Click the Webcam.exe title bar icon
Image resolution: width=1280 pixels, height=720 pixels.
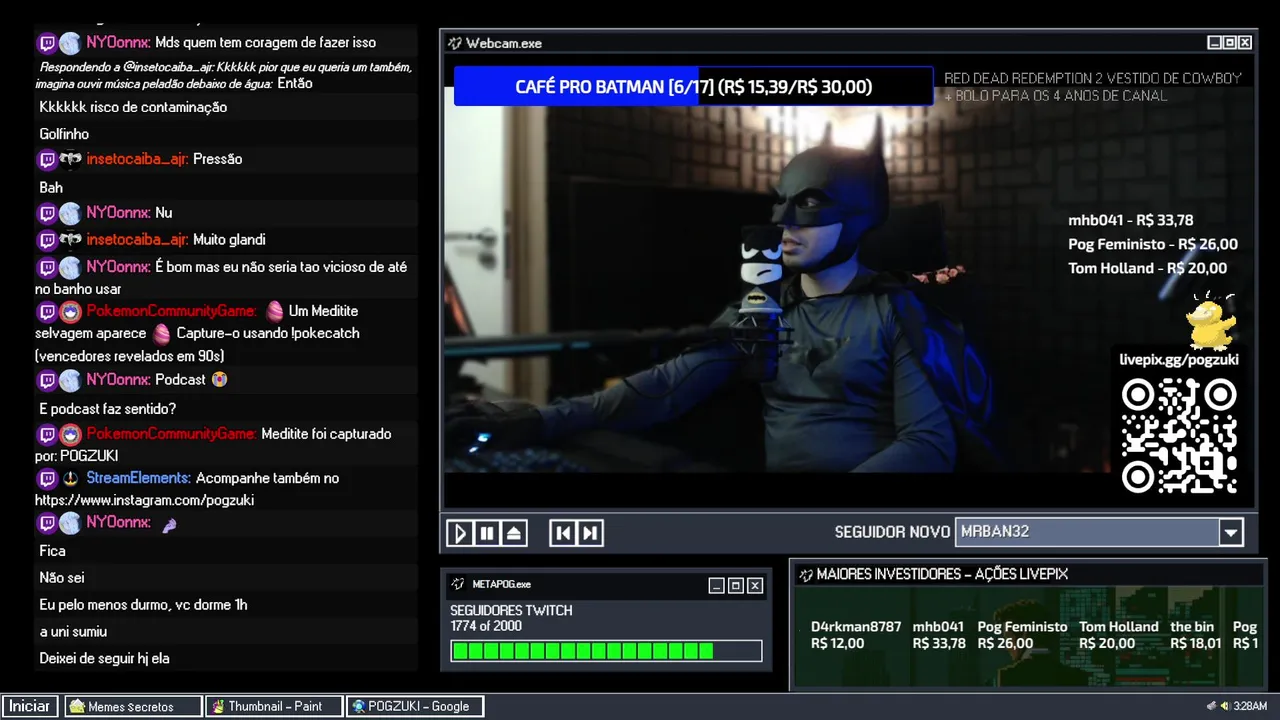tap(455, 43)
